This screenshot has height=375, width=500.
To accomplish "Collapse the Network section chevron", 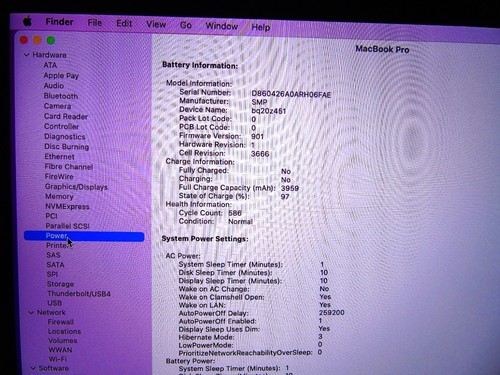I will [31, 313].
